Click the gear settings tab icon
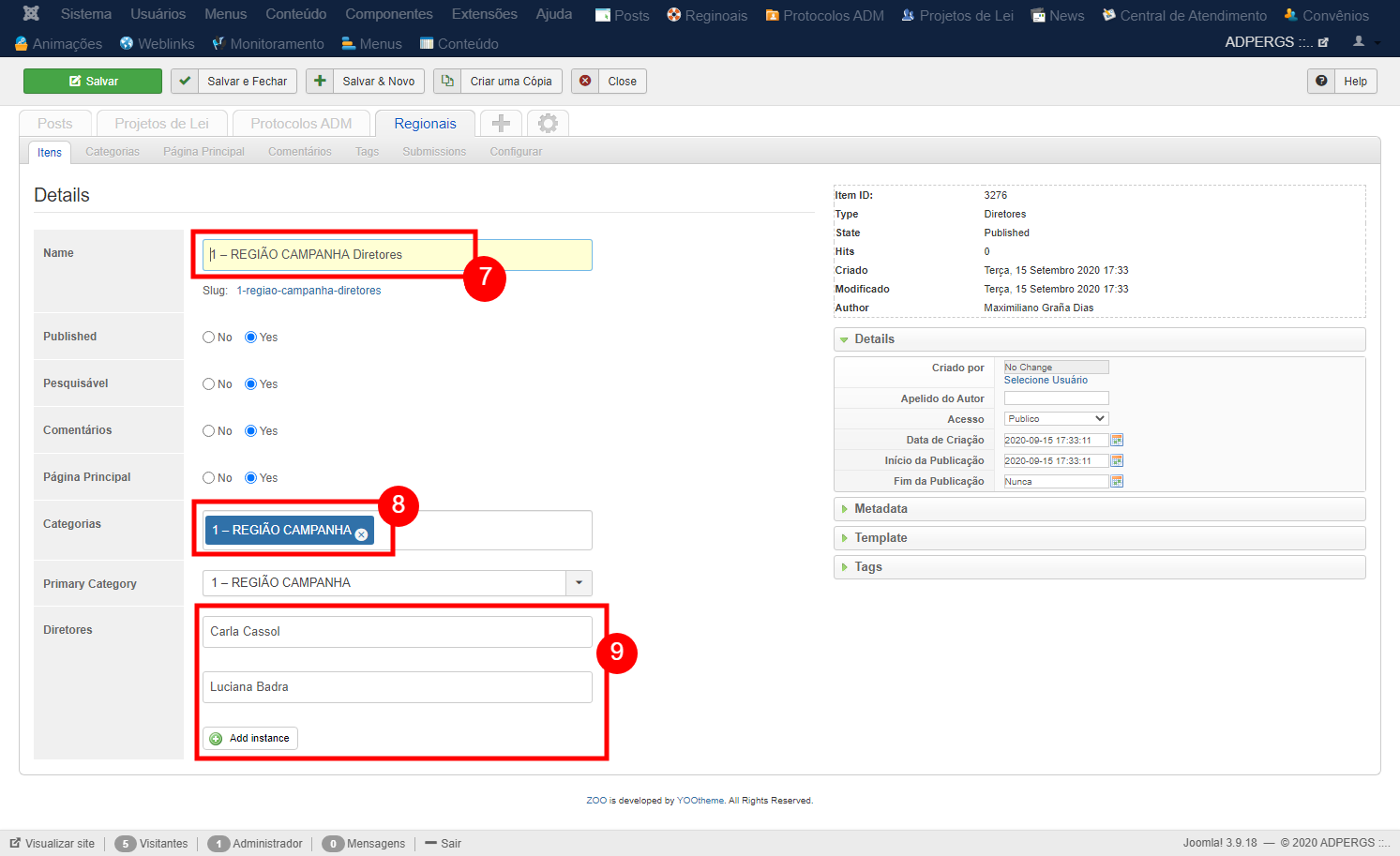Screen dimensions: 1400x856 click(x=548, y=124)
